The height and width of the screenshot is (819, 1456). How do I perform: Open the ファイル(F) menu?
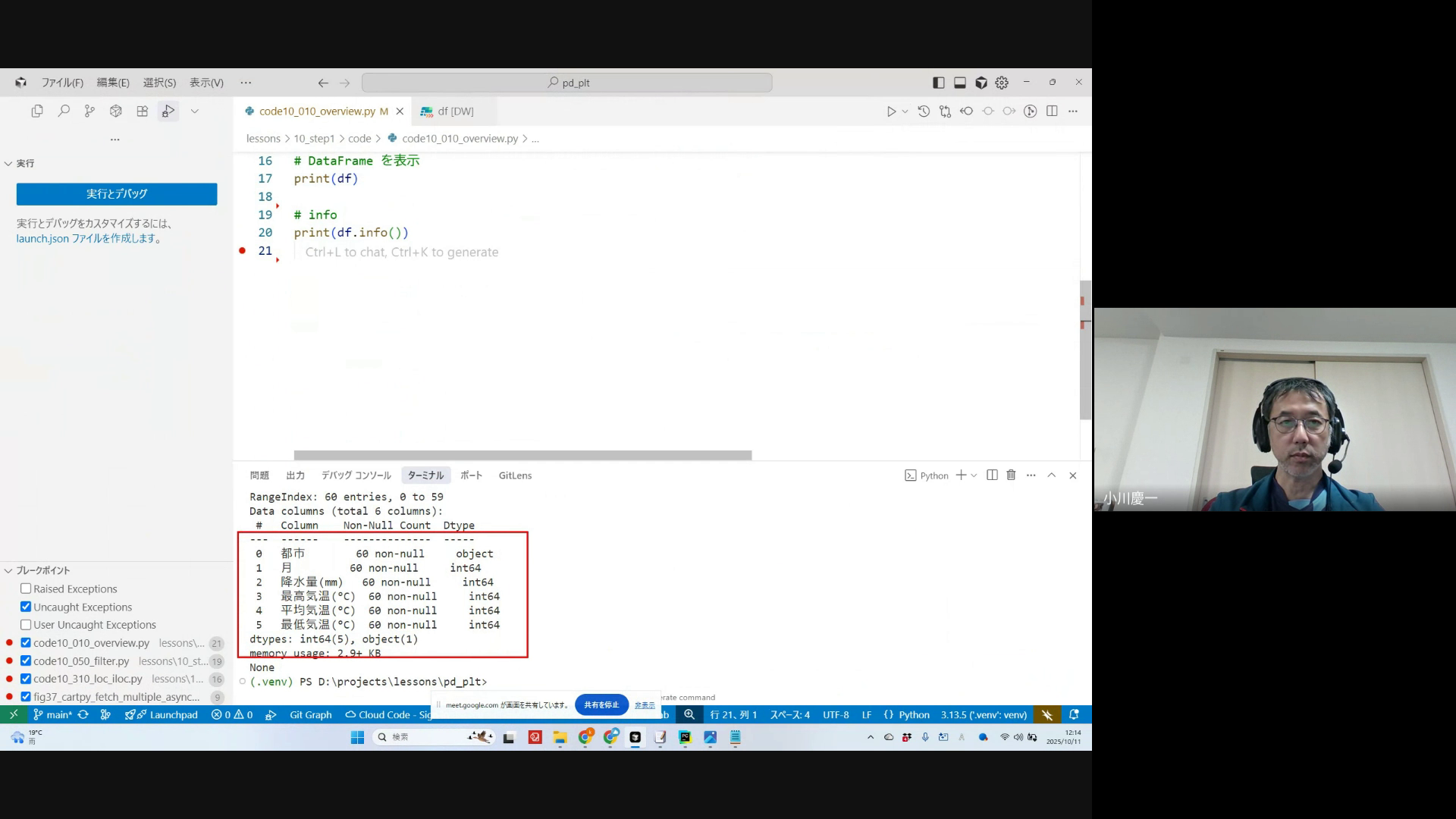[x=62, y=83]
